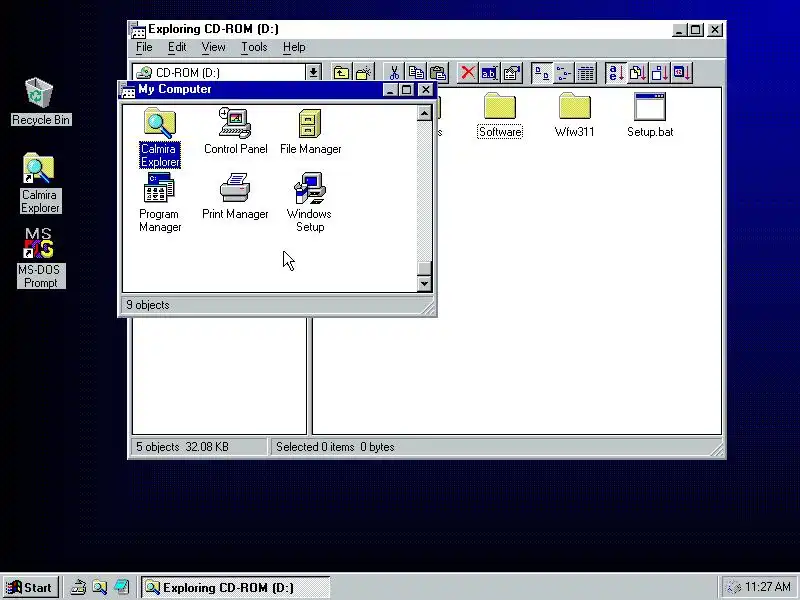Click the Start button

(x=31, y=587)
